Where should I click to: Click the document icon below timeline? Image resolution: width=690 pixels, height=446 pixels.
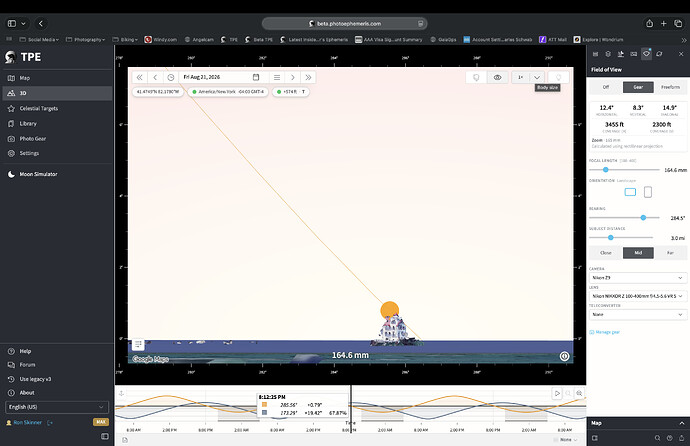click(125, 440)
